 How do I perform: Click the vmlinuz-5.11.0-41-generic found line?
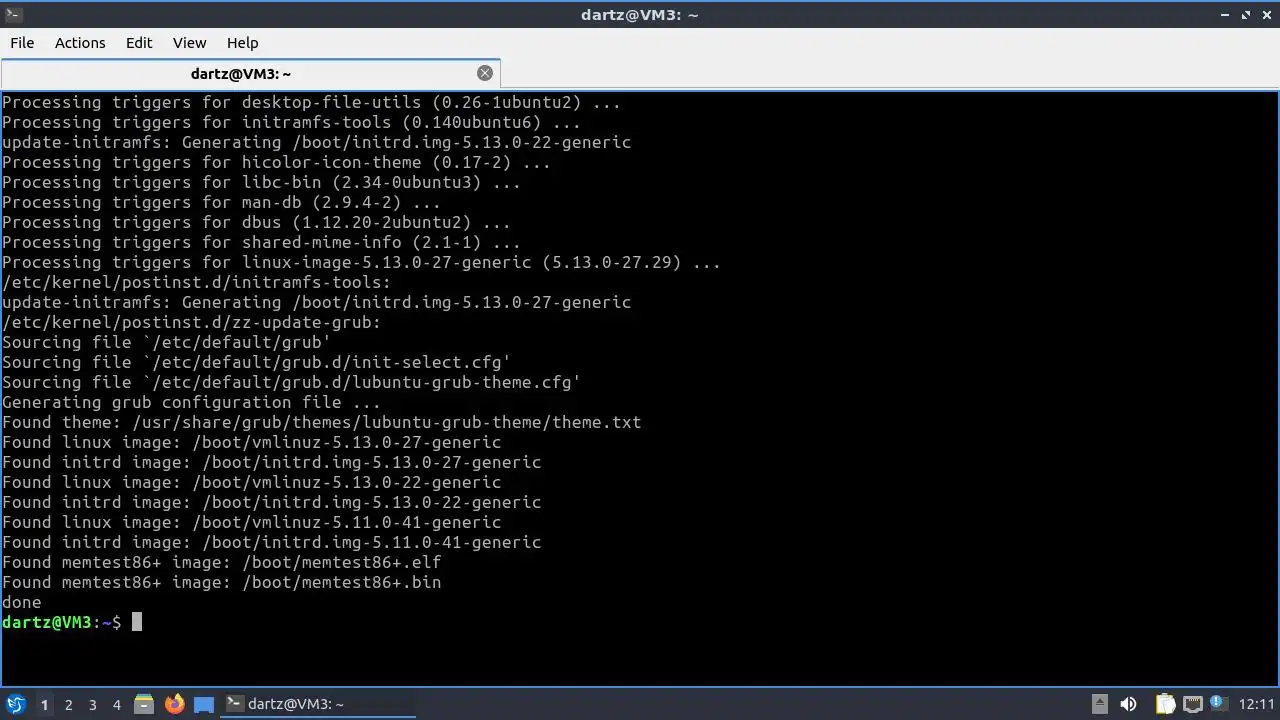[x=251, y=522]
